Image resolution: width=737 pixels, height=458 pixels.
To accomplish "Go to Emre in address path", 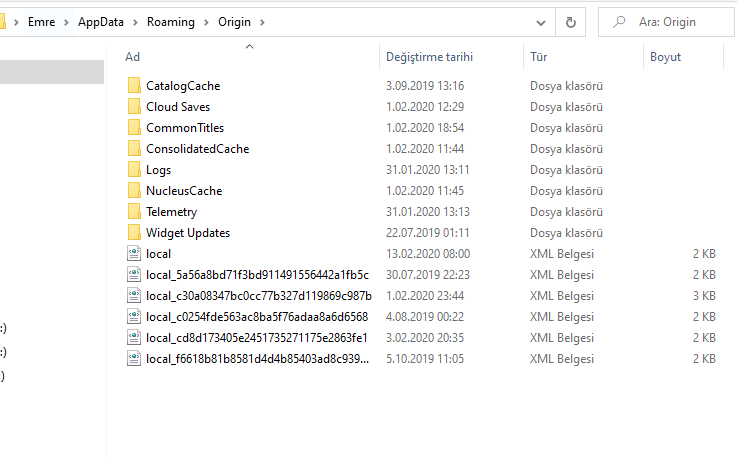I will tap(41, 22).
